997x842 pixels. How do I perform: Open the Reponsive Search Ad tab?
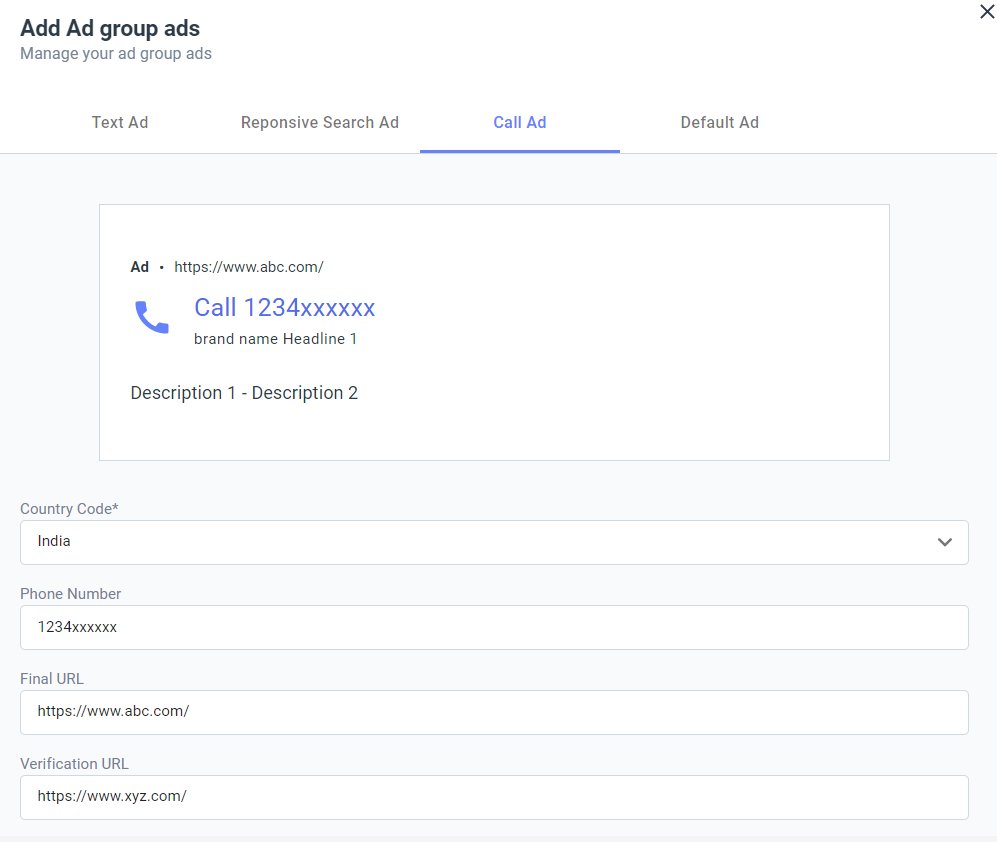pos(320,122)
